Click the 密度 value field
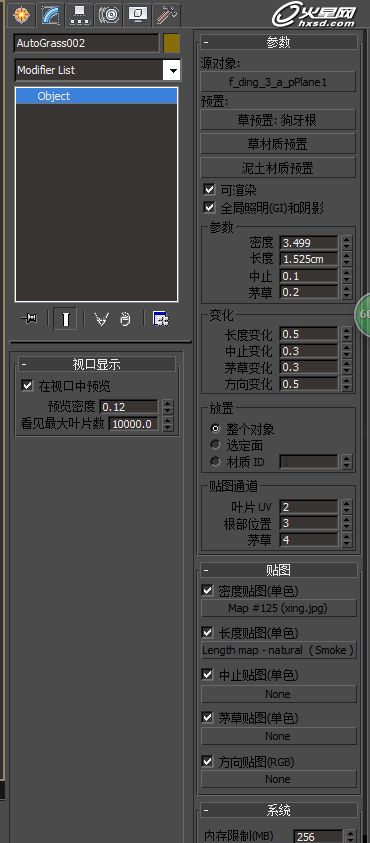Screen dimensions: 370x843 308,242
